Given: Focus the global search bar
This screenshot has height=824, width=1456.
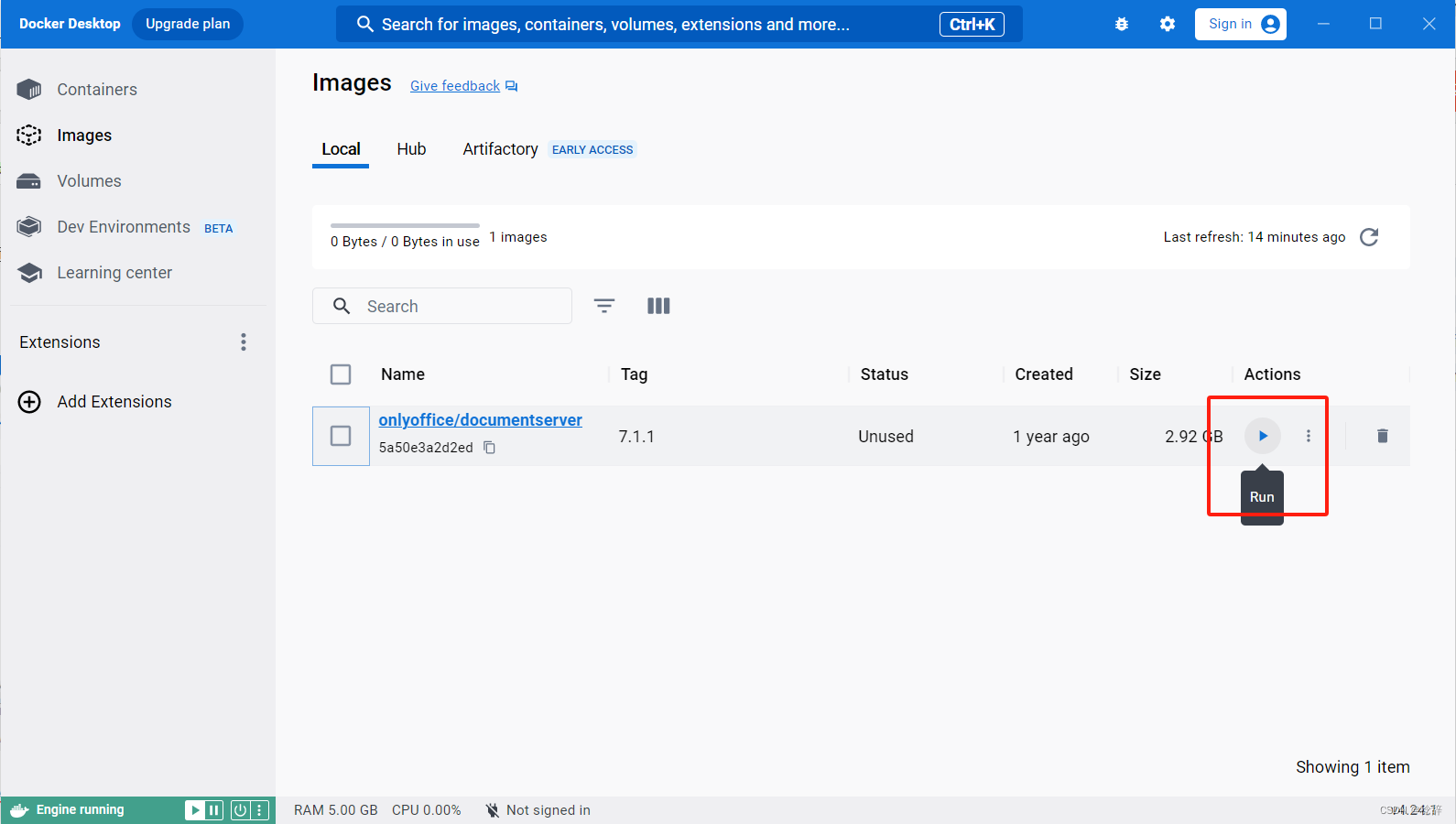Looking at the screenshot, I should pyautogui.click(x=679, y=25).
